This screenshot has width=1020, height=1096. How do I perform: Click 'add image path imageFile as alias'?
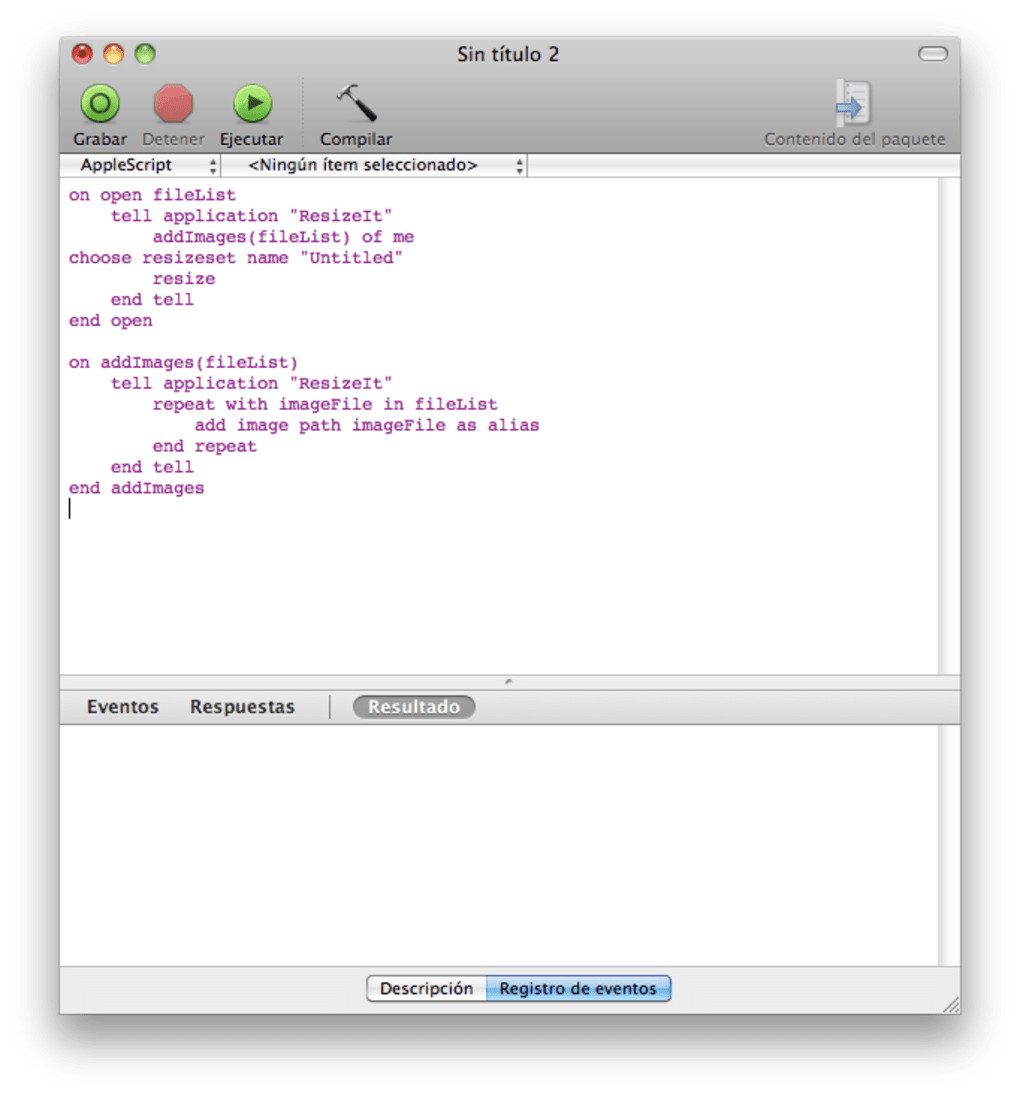coord(367,426)
